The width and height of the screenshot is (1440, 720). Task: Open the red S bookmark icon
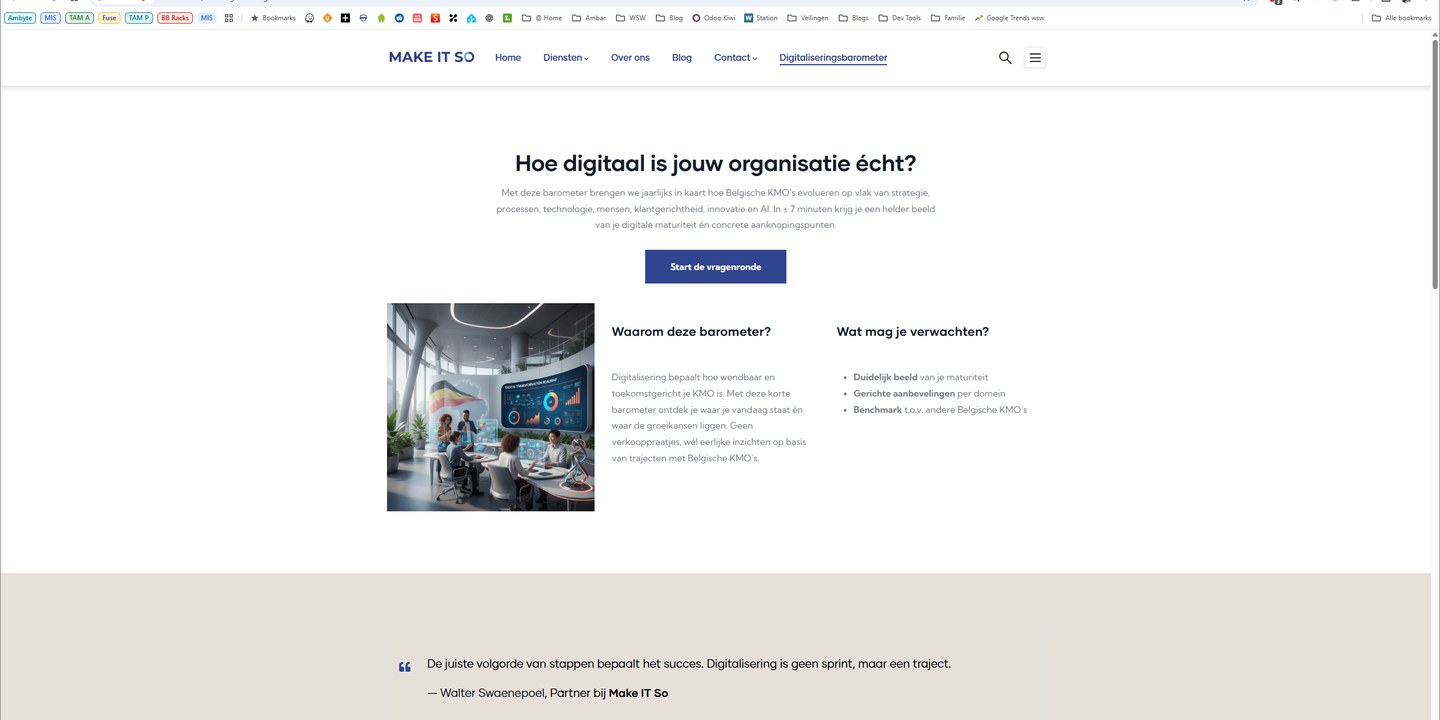pyautogui.click(x=435, y=18)
